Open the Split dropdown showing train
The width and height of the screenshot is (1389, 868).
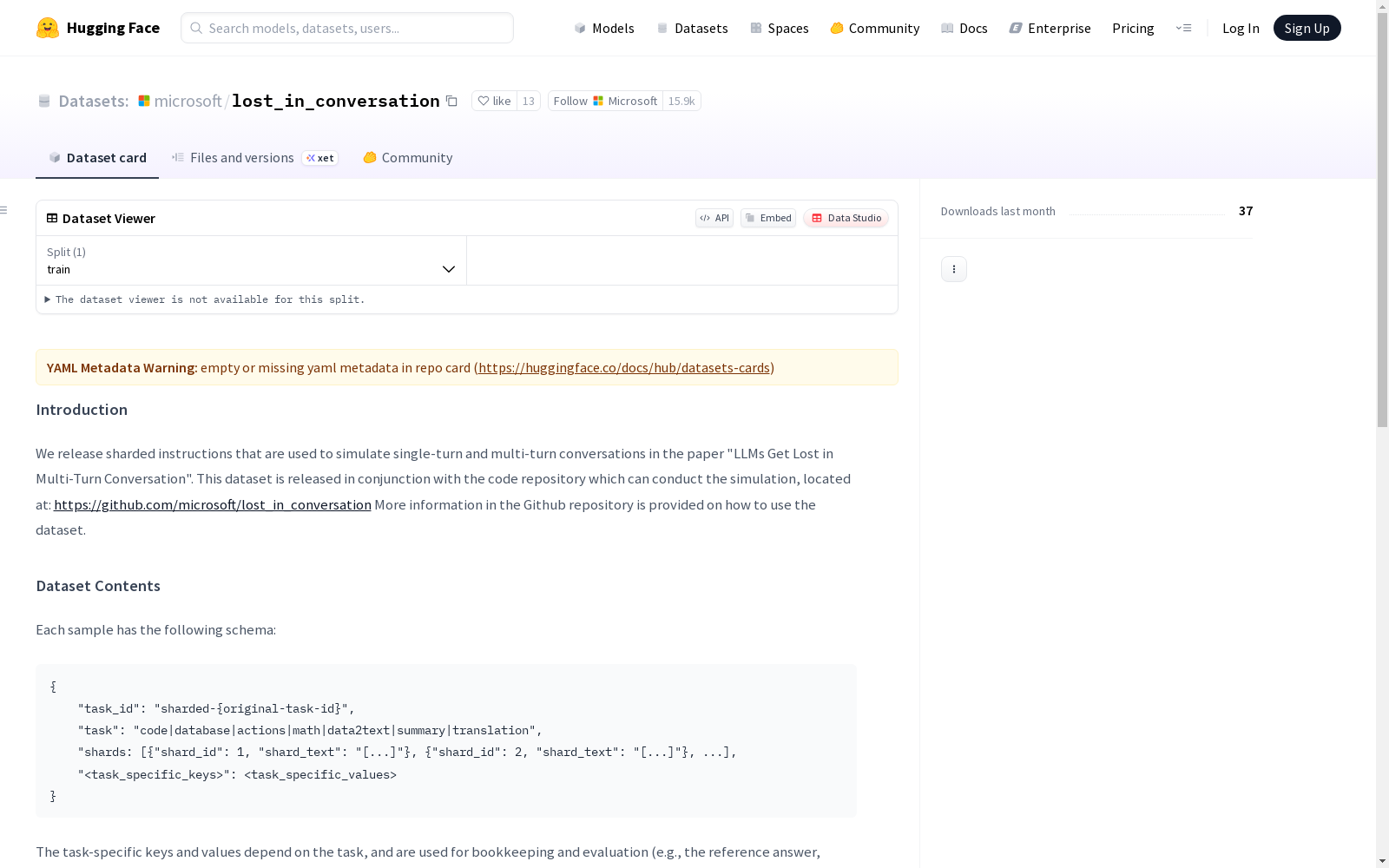tap(252, 260)
